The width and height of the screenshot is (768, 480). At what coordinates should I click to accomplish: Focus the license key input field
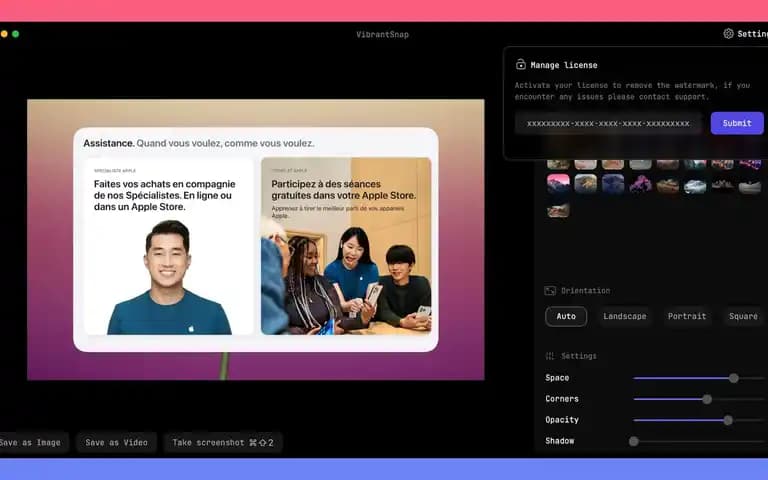point(608,123)
